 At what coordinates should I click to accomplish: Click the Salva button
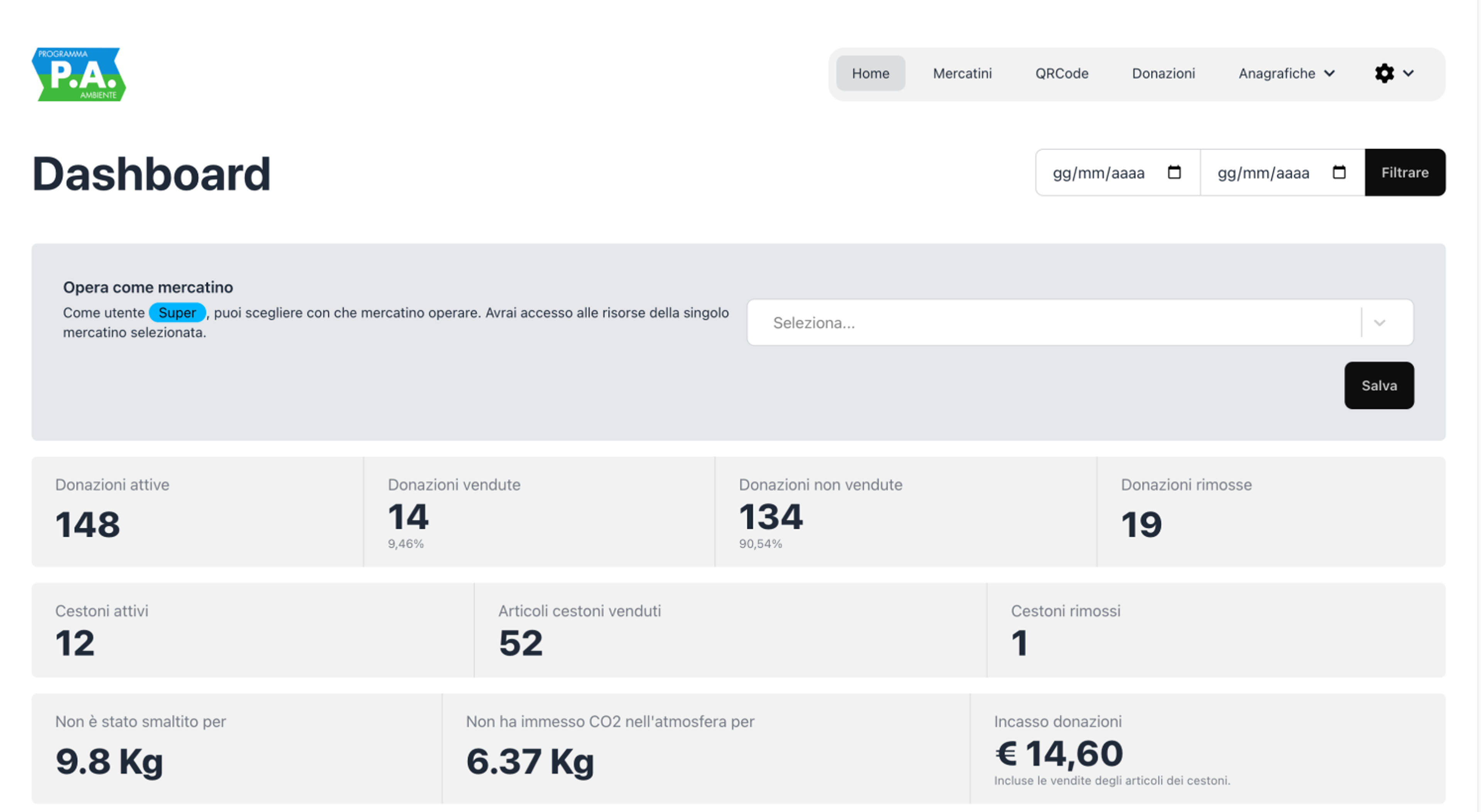(x=1379, y=386)
